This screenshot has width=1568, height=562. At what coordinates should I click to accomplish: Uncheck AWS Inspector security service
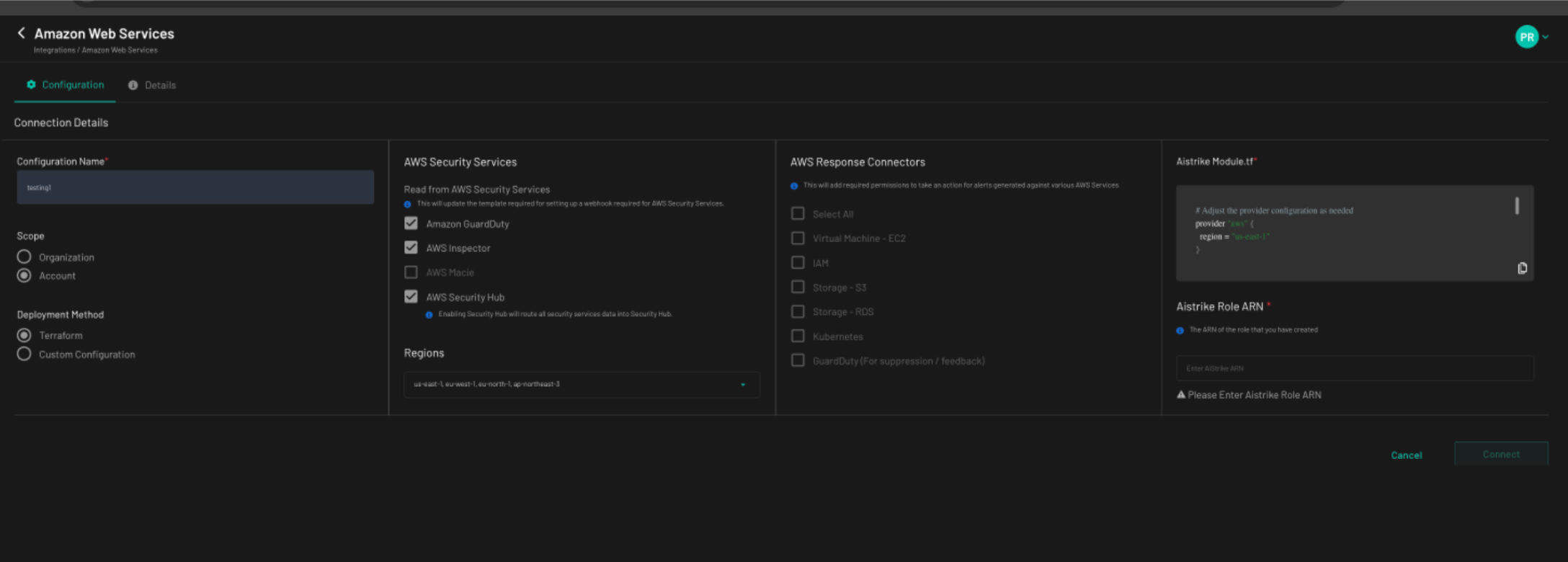point(411,248)
